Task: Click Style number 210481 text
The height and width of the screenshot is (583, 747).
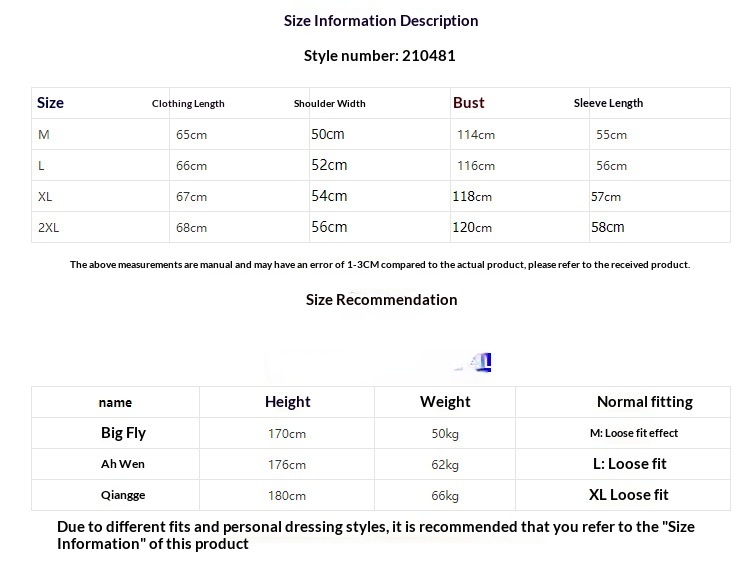Action: (380, 56)
